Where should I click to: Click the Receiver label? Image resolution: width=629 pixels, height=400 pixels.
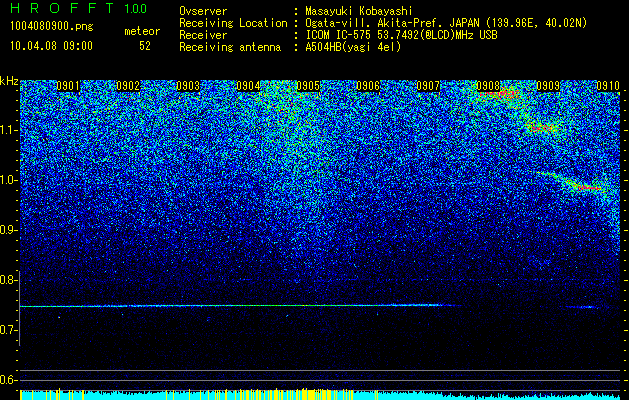pyautogui.click(x=203, y=35)
